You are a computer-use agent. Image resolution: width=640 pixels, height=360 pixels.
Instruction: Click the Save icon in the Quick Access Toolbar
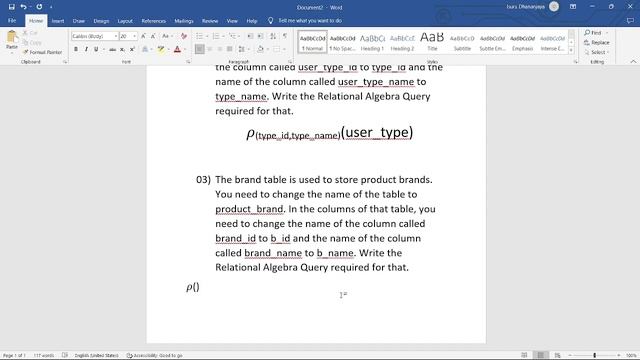(11, 7)
